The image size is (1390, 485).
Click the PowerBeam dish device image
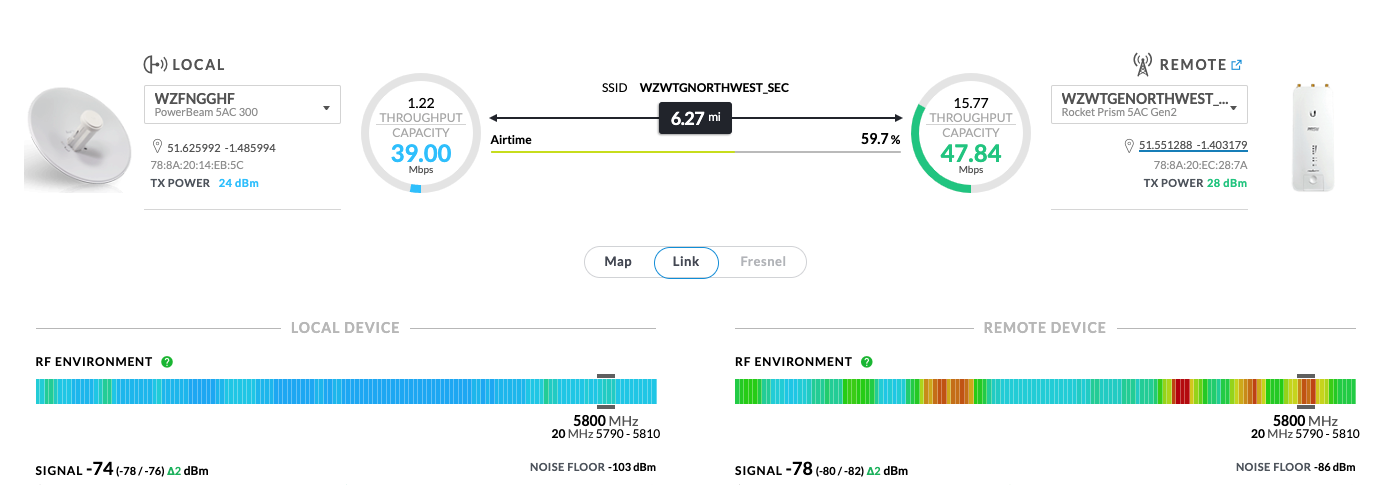coord(76,140)
